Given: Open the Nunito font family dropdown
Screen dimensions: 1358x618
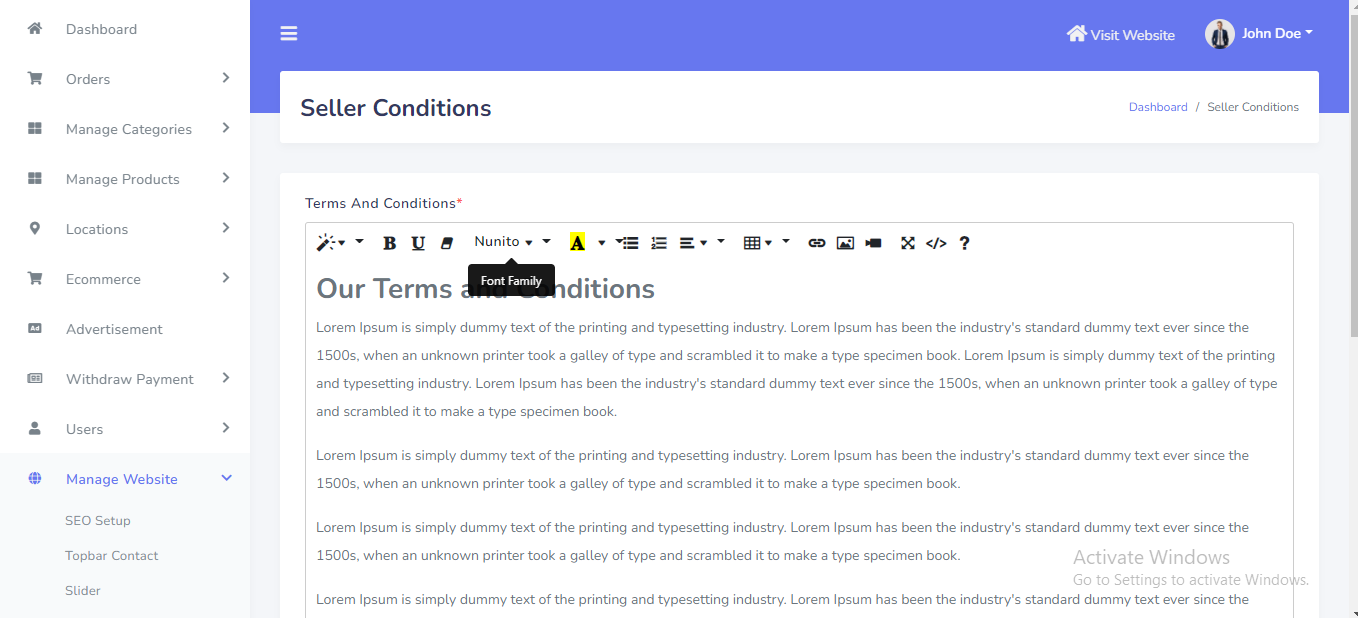Looking at the screenshot, I should coord(504,242).
